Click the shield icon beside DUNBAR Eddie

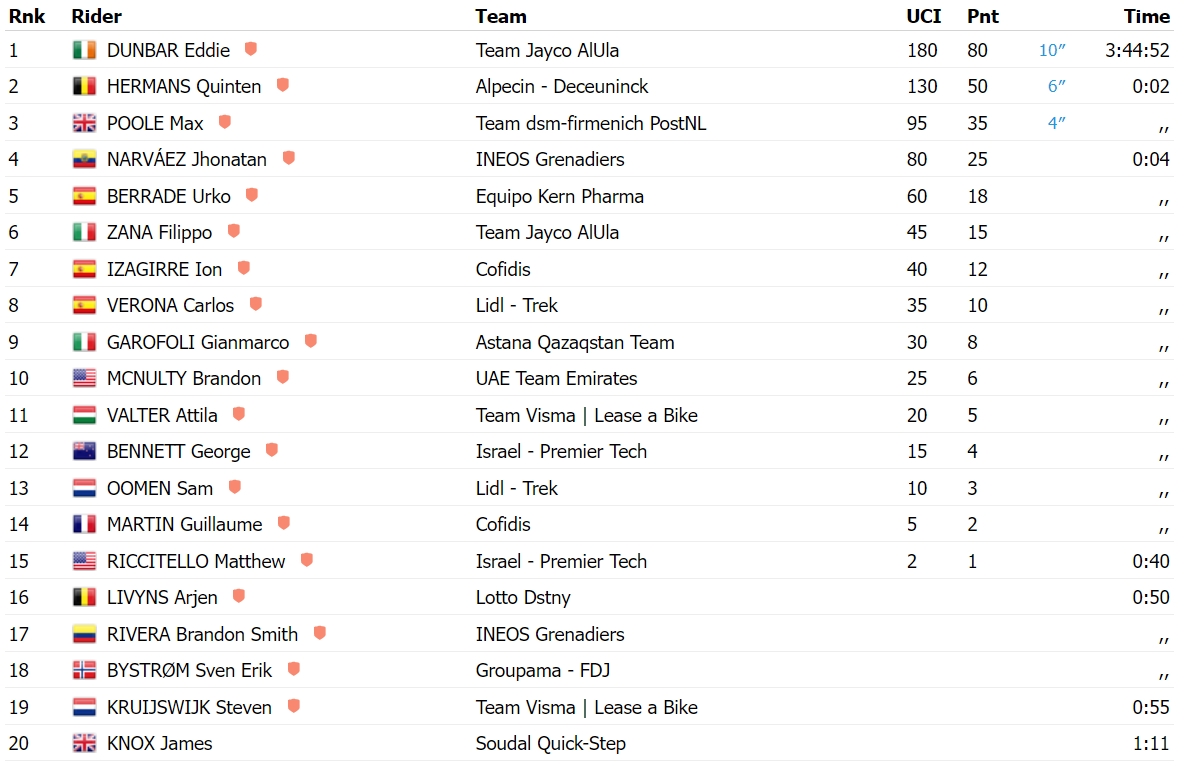point(251,49)
